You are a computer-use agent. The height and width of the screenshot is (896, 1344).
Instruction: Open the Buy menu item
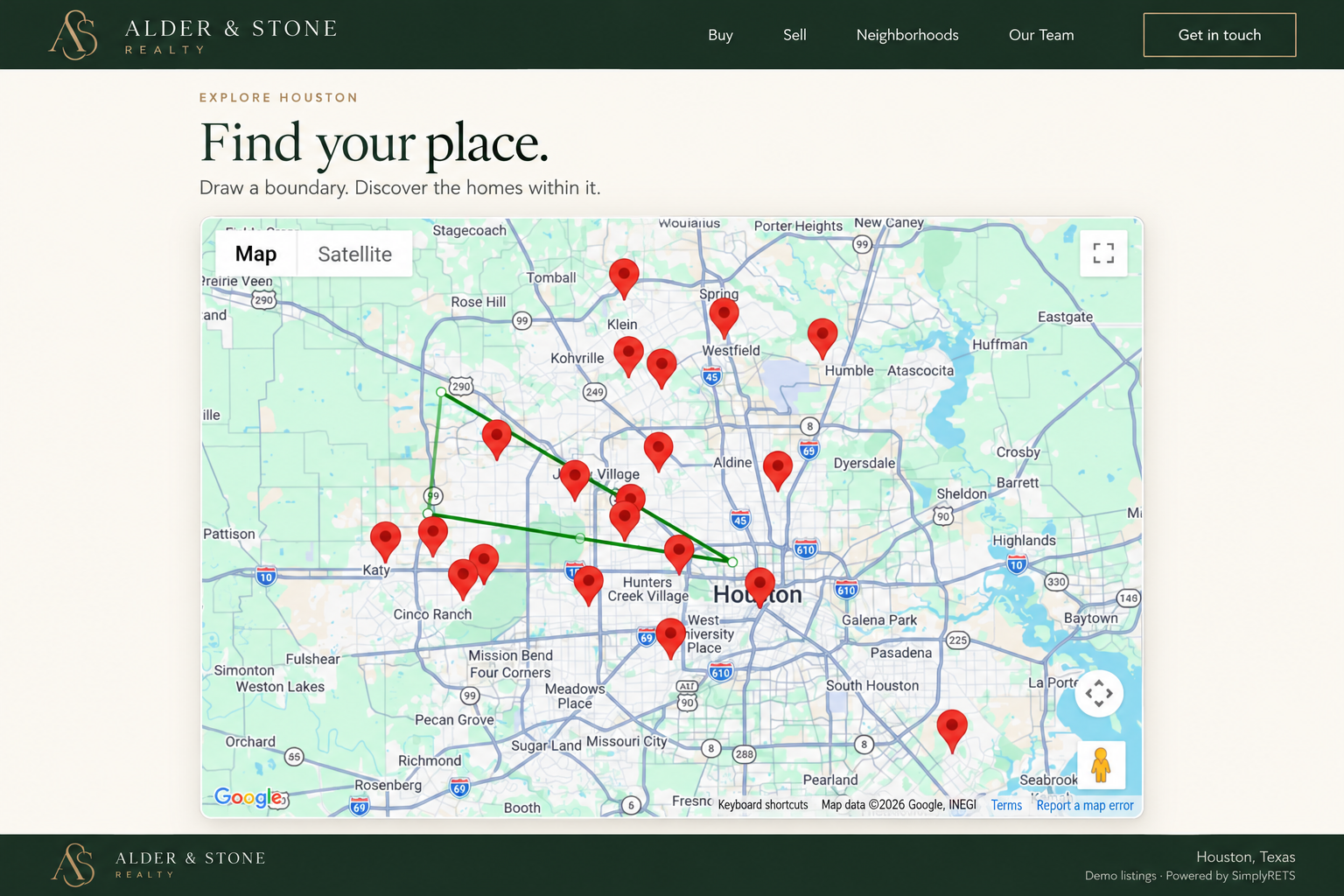[720, 35]
